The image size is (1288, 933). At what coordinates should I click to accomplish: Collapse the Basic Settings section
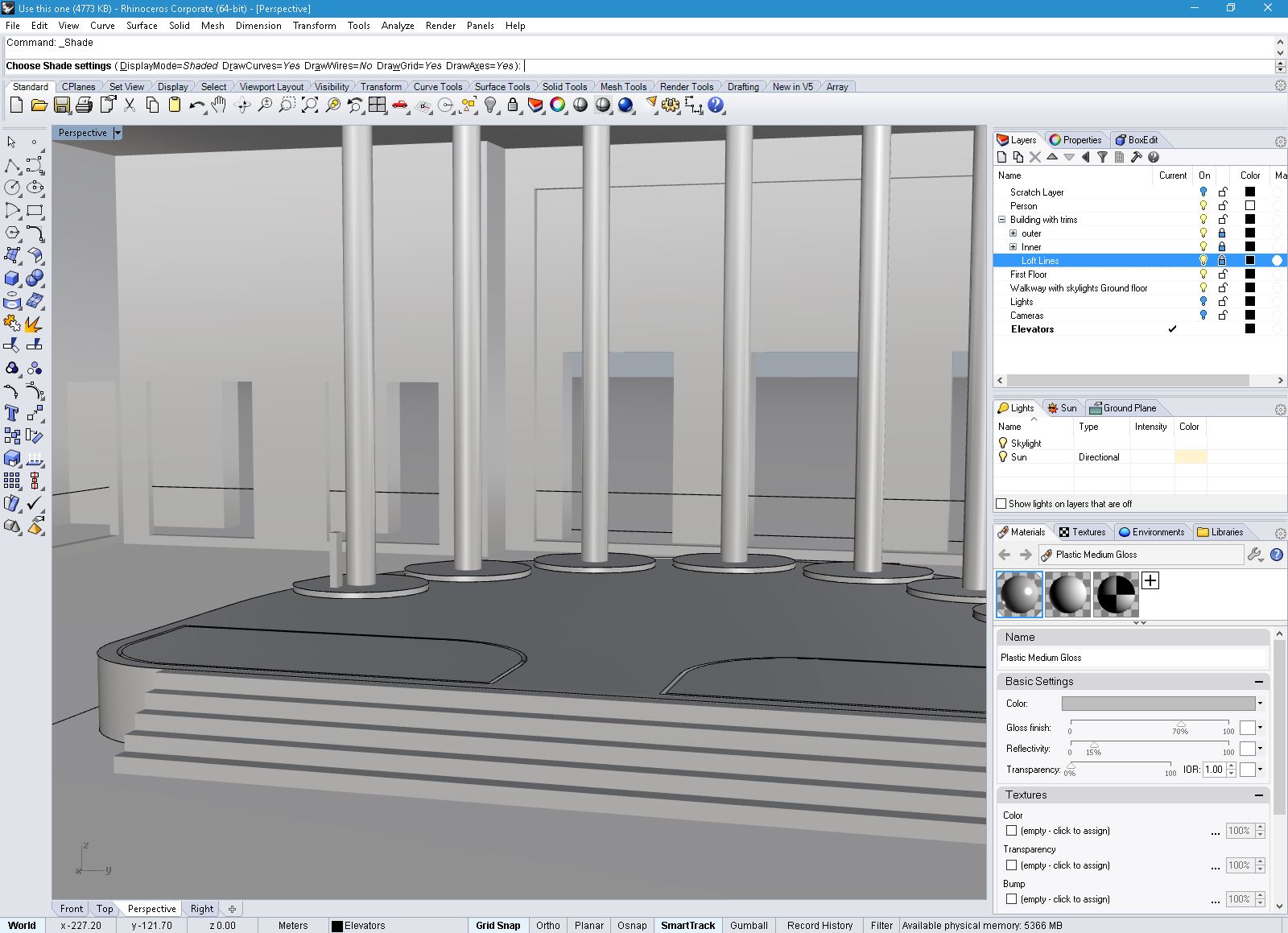pos(1259,682)
